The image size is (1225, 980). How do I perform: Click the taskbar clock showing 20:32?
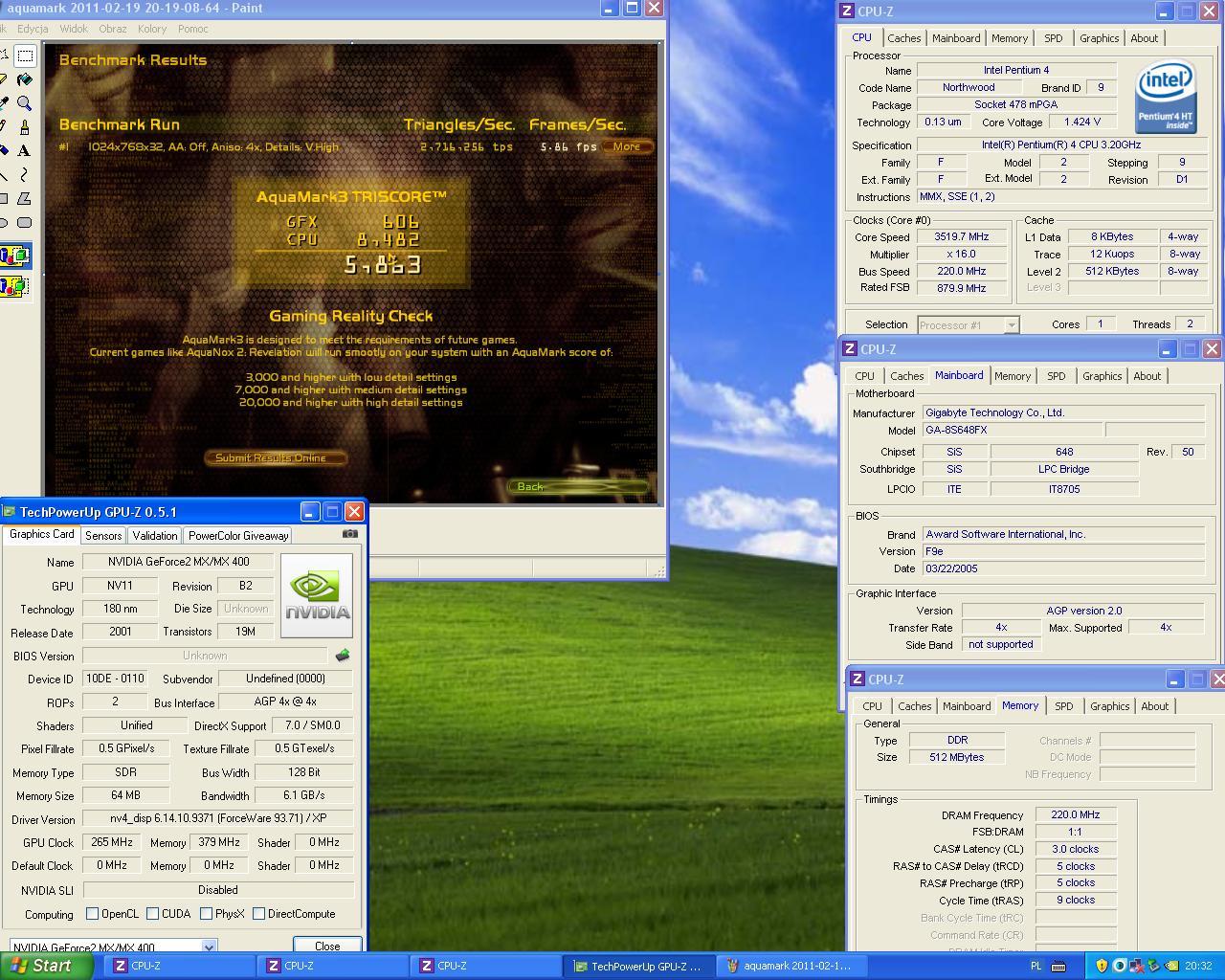[x=1198, y=967]
